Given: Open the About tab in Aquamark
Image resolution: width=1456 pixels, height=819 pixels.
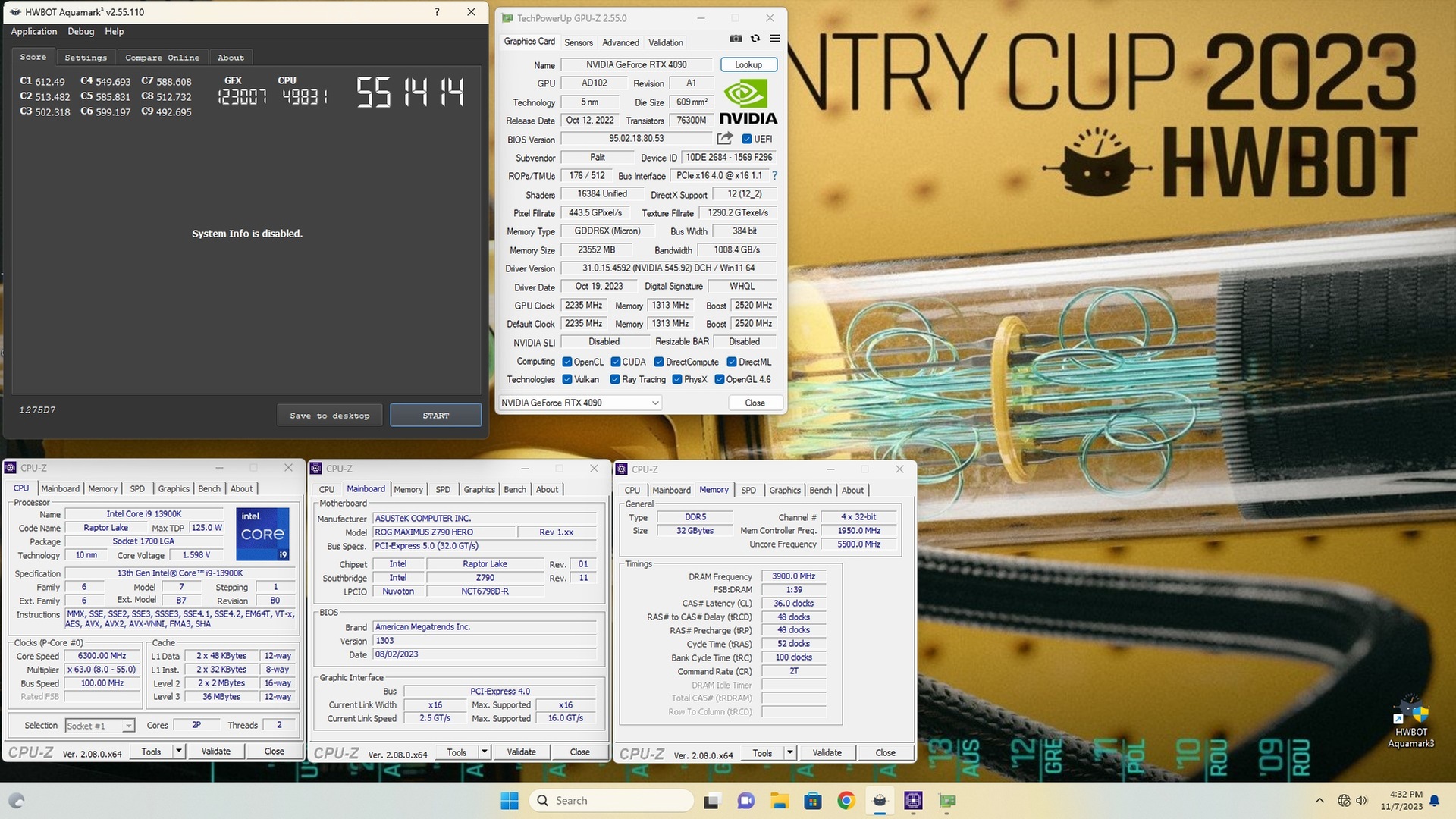Looking at the screenshot, I should tap(231, 58).
